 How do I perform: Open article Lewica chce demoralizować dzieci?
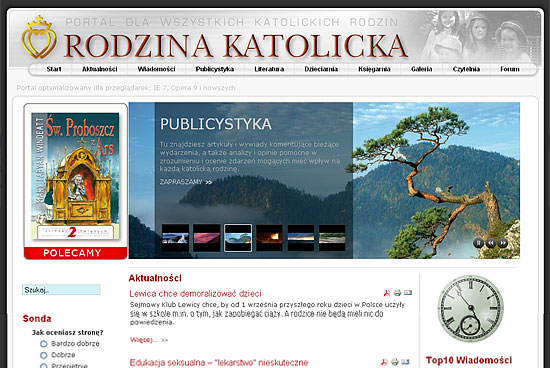tap(195, 293)
